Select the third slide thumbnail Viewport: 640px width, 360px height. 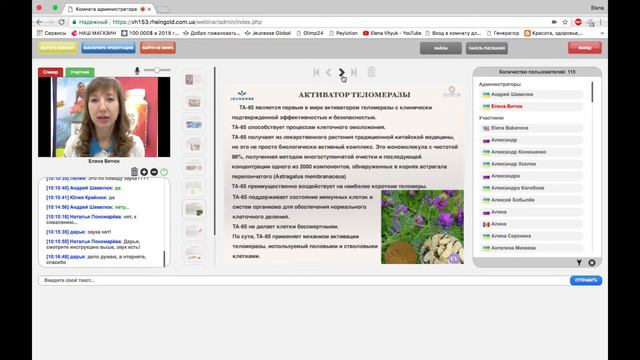pos(194,124)
